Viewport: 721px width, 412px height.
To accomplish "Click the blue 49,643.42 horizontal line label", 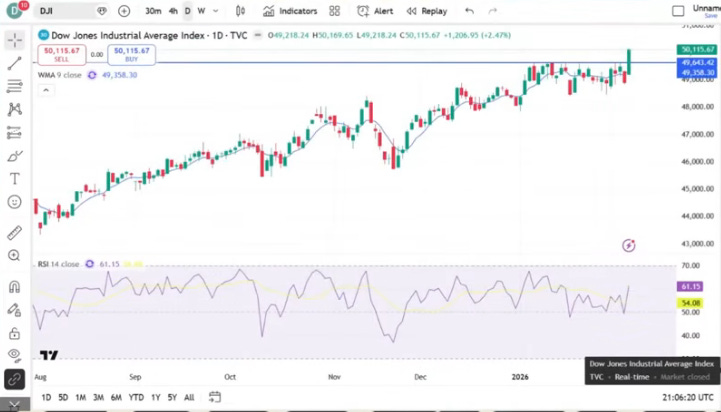I will (698, 63).
